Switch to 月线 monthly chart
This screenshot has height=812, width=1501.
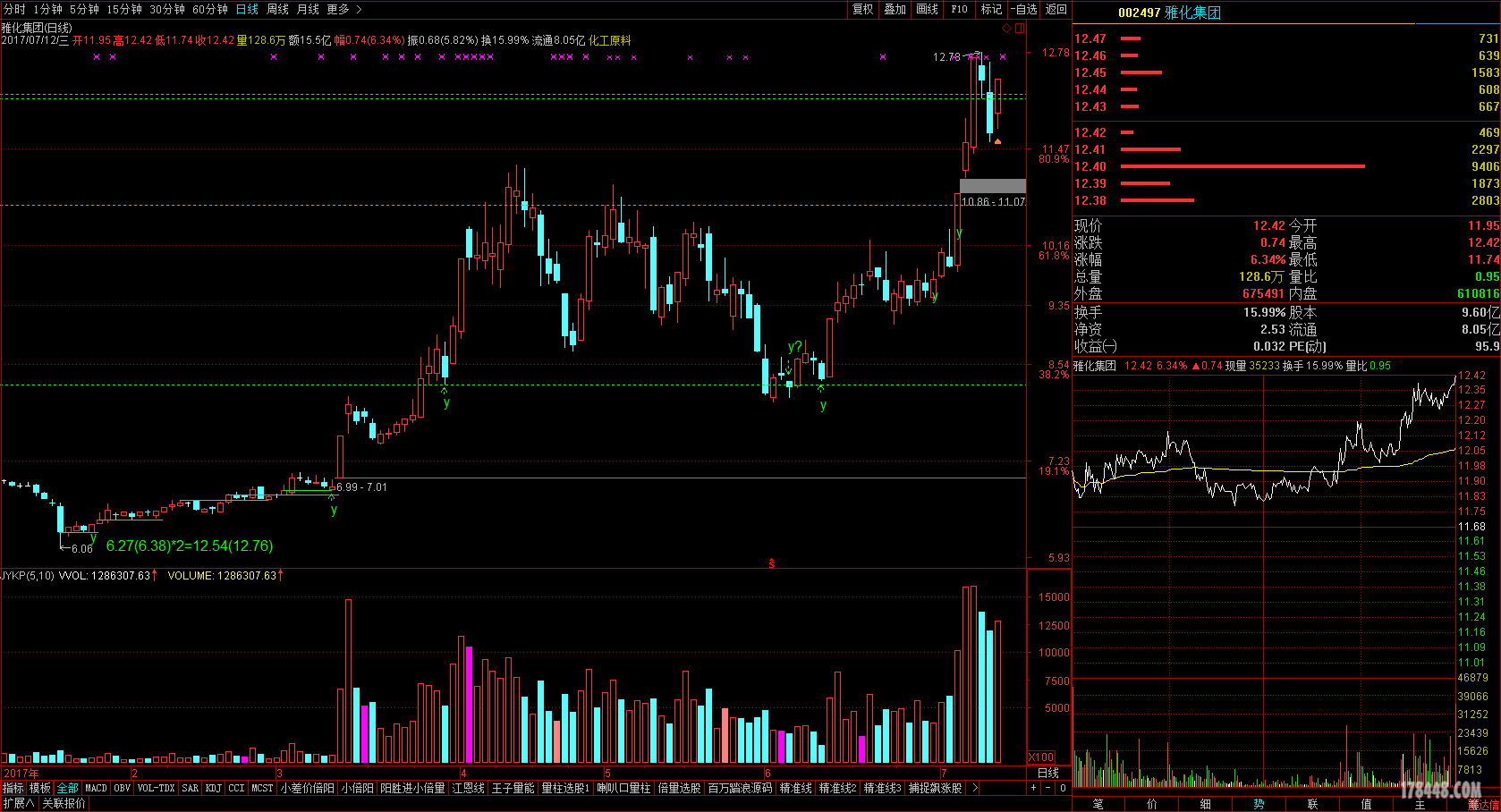point(308,9)
